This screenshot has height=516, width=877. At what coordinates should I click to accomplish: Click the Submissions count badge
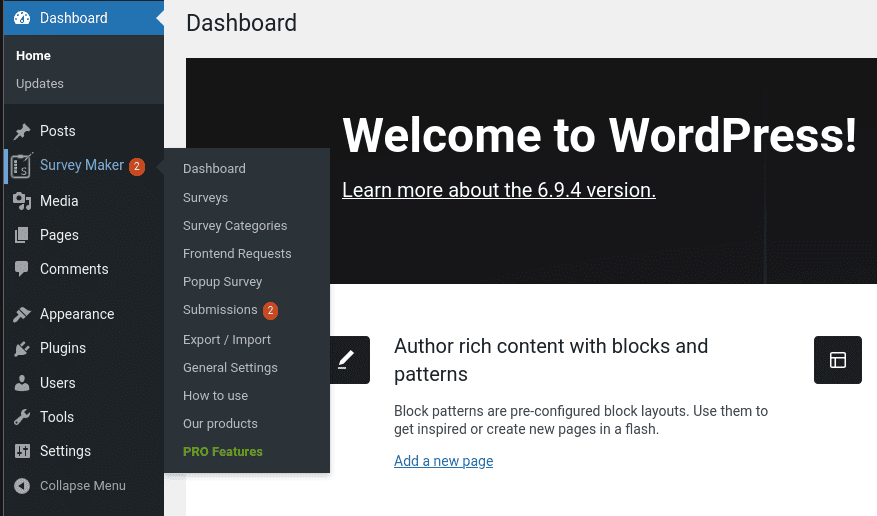(x=270, y=310)
